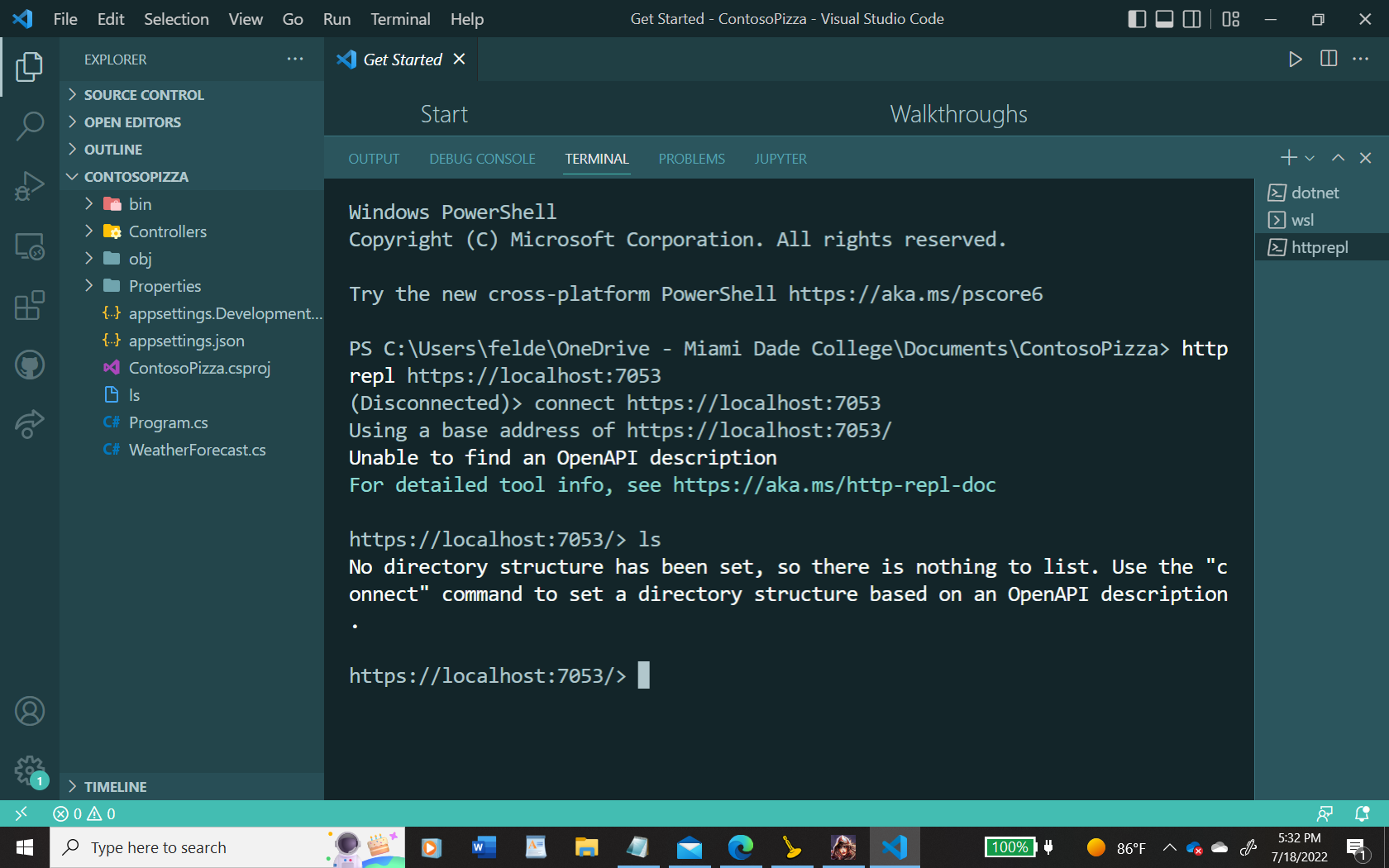Maximize the panel with the up chevron
Image resolution: width=1389 pixels, height=868 pixels.
coord(1338,158)
